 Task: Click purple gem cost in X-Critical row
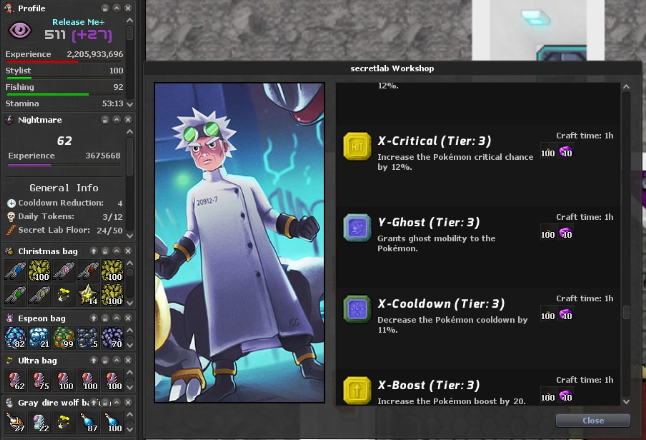566,152
